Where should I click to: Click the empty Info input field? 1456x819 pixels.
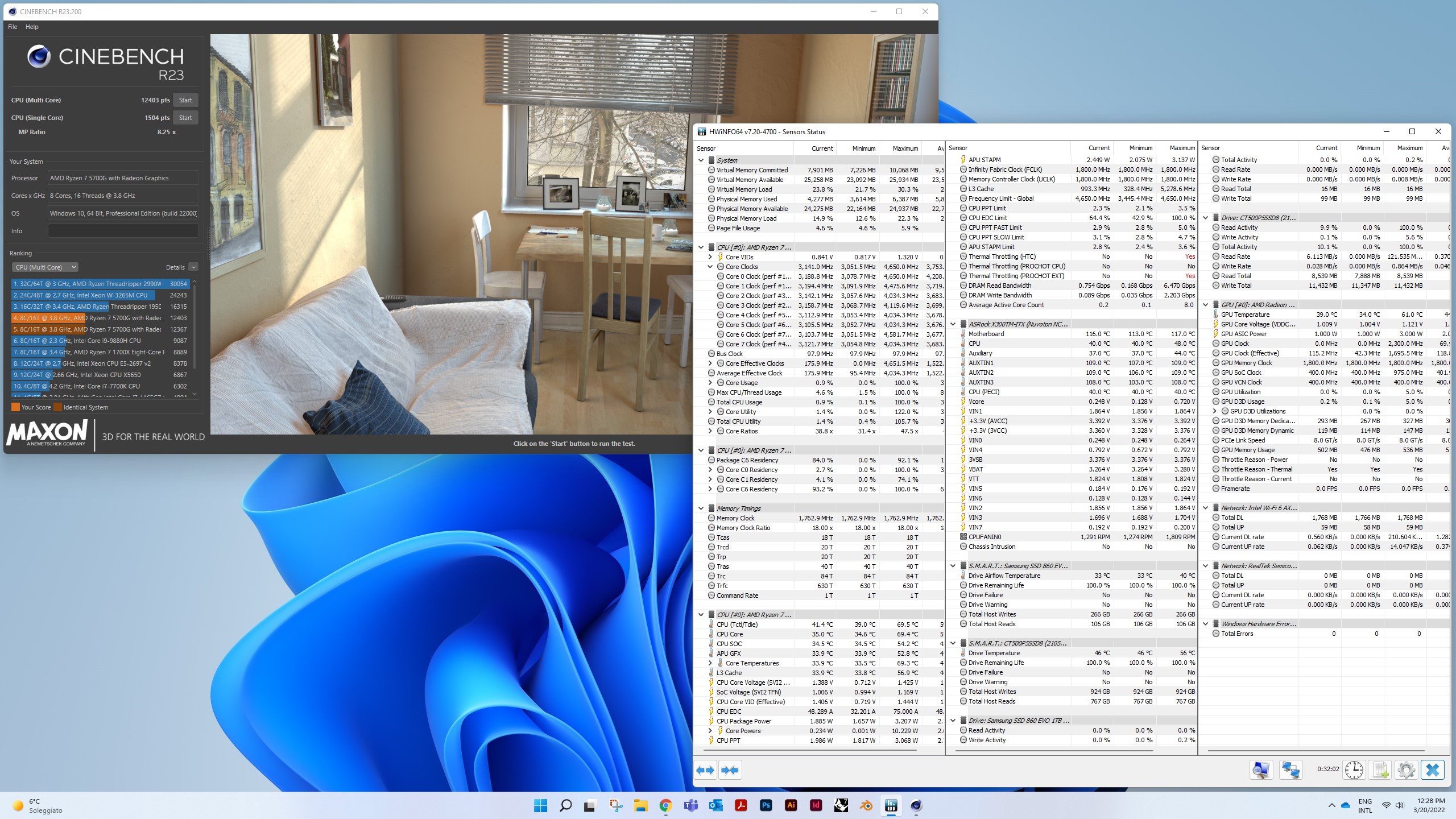[x=123, y=231]
